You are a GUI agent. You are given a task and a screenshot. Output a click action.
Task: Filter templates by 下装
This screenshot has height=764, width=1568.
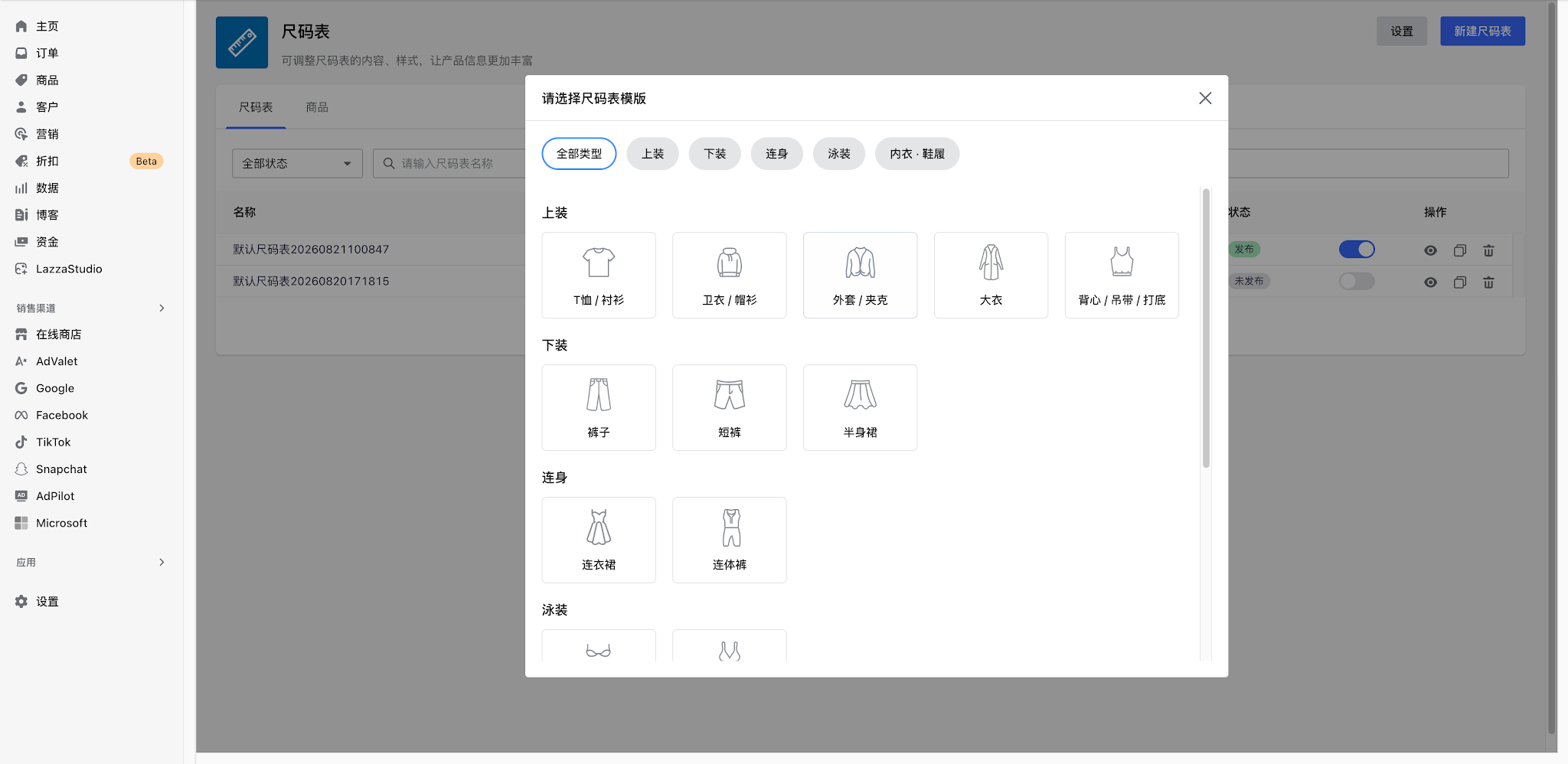(715, 154)
